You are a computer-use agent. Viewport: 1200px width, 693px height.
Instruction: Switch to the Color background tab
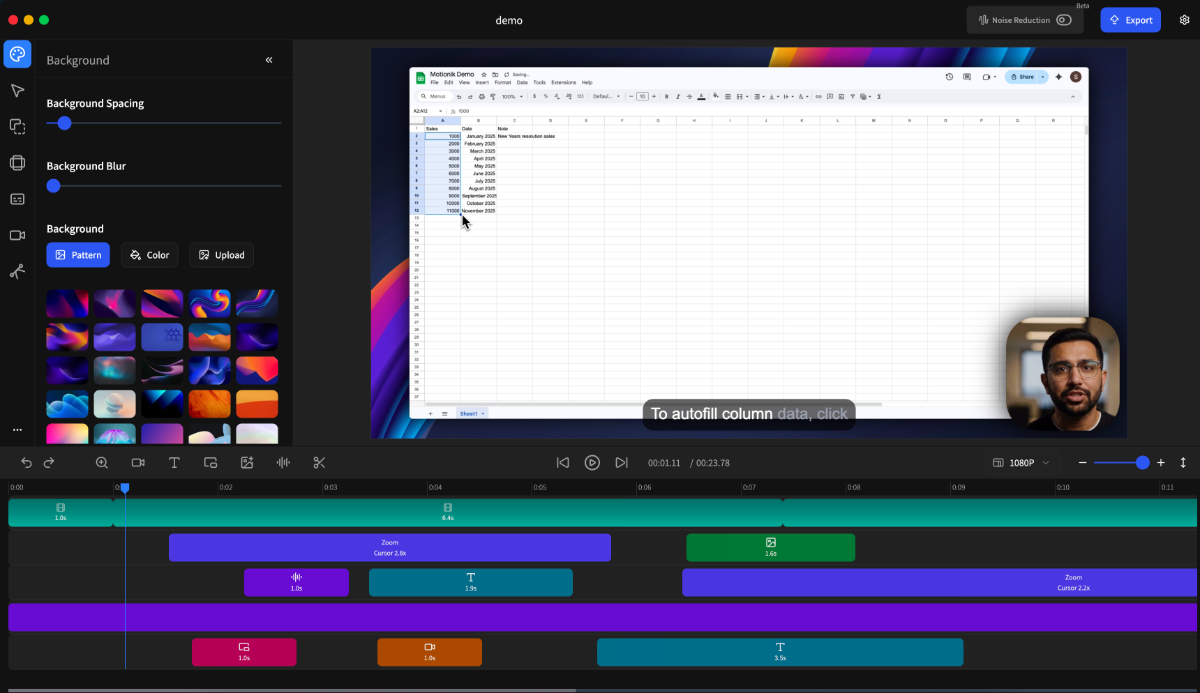tap(150, 255)
